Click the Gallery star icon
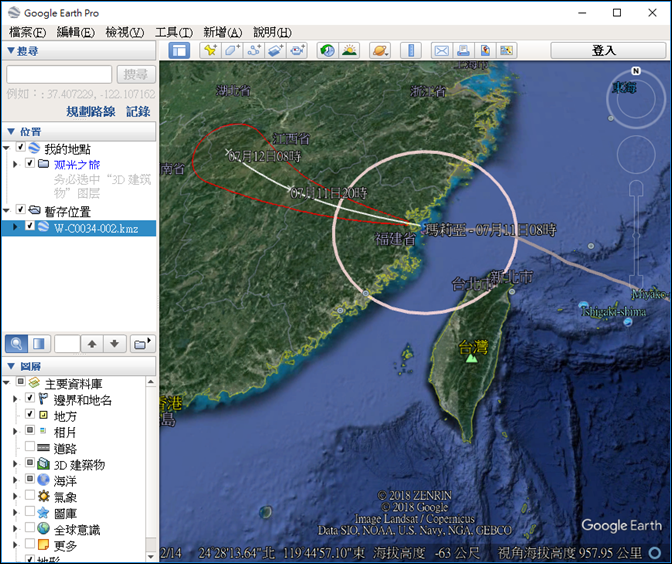 point(43,513)
